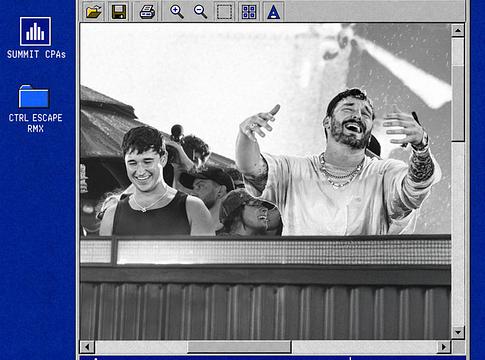Image resolution: width=485 pixels, height=360 pixels.
Task: Click the printer icon in toolbar
Action: [147, 12]
